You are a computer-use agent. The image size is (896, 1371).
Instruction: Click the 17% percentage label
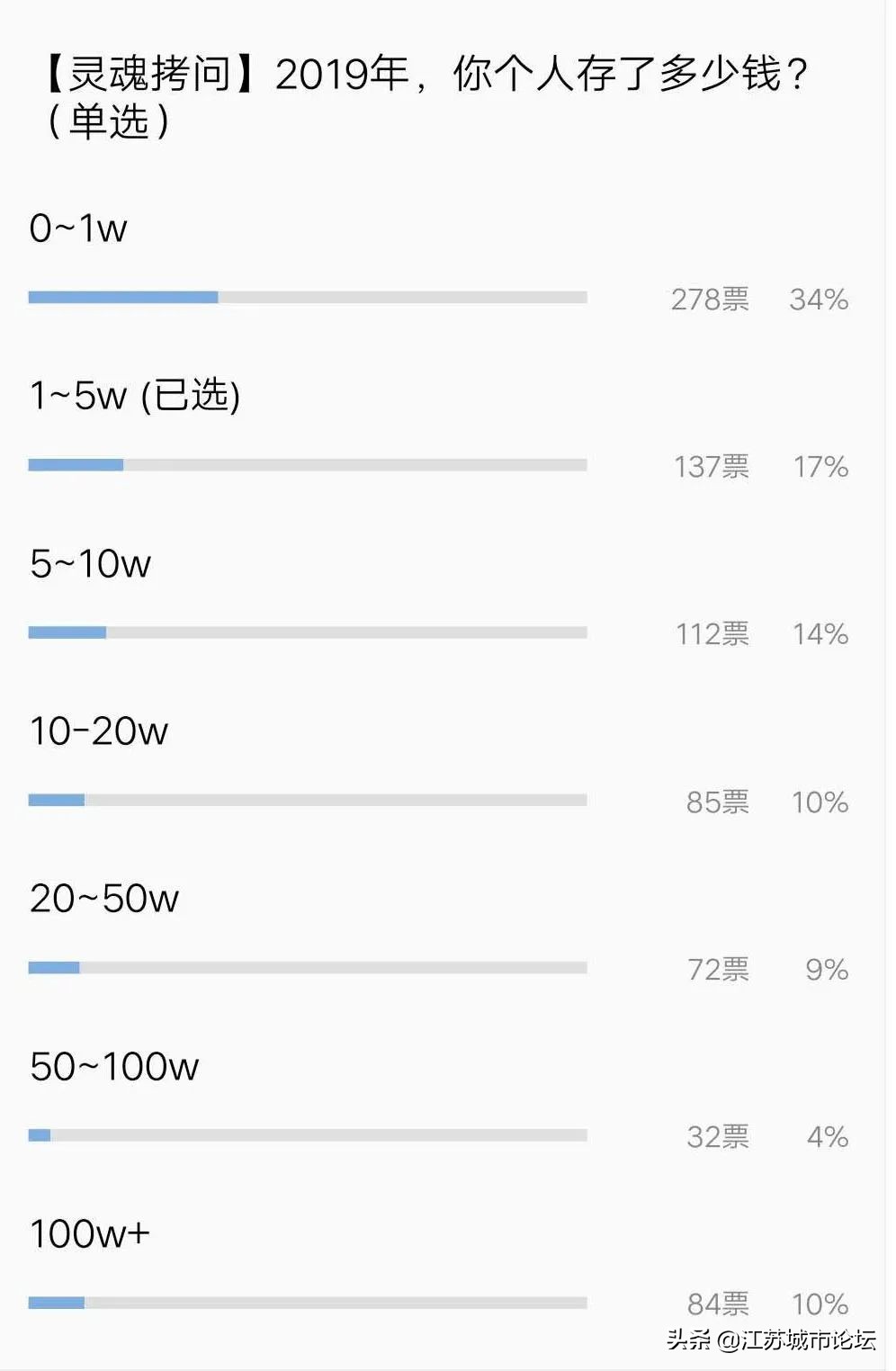coord(820,467)
